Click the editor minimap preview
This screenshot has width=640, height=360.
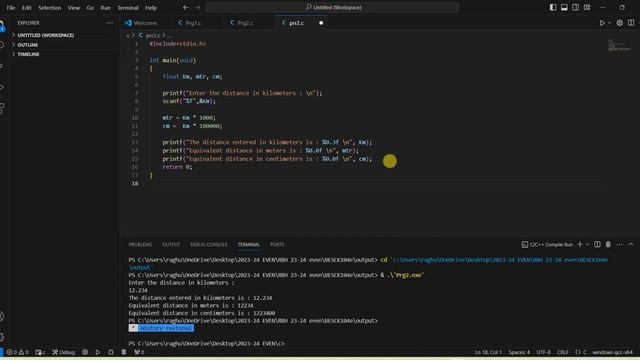point(619,45)
